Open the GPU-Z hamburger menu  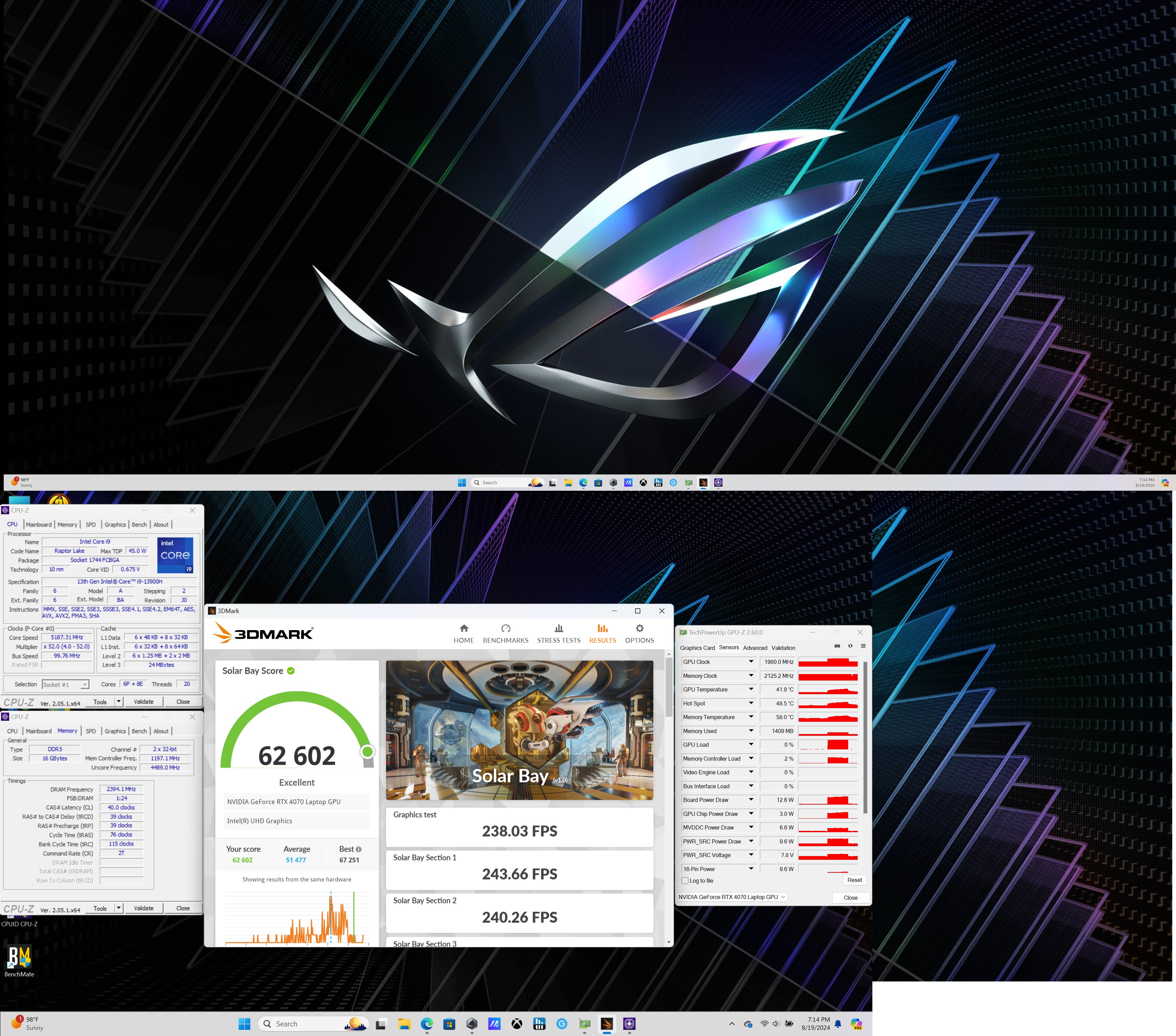click(863, 646)
